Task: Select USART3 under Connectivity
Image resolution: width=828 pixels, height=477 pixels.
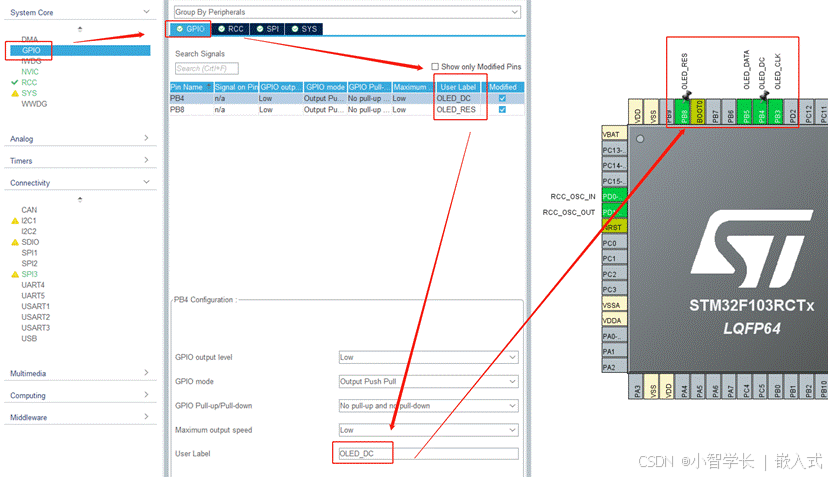Action: coord(35,328)
